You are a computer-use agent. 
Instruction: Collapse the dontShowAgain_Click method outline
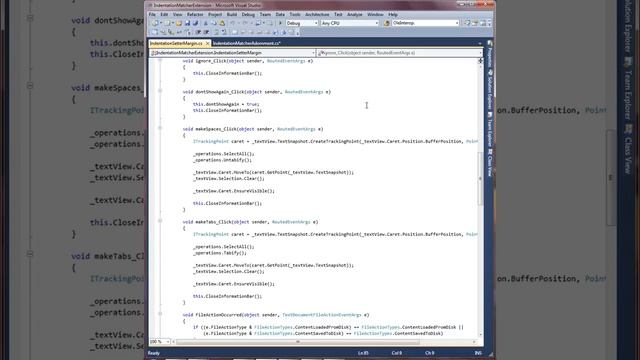click(x=160, y=91)
